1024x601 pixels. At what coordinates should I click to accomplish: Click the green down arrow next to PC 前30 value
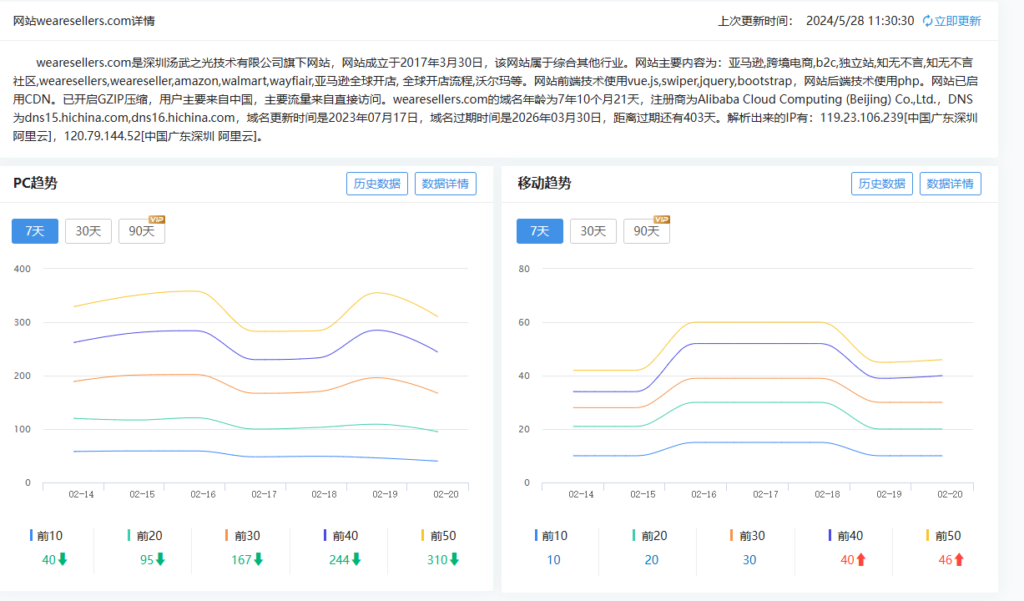tap(260, 560)
